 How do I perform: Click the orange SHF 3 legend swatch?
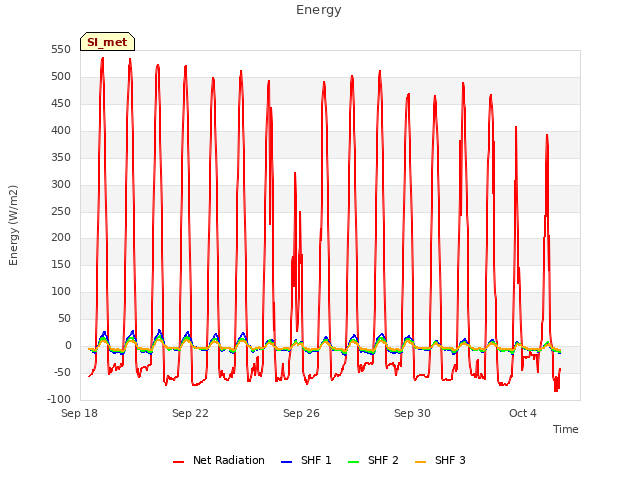tap(420, 462)
